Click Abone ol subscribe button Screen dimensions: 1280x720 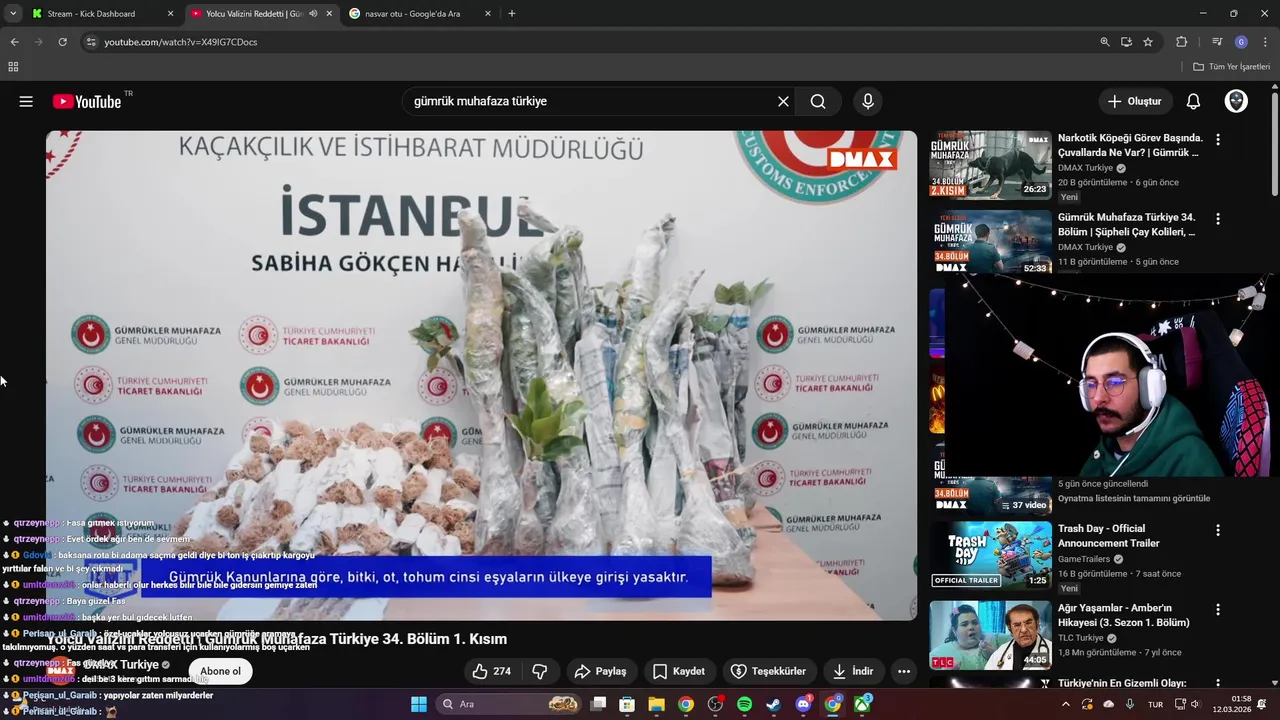tap(220, 671)
